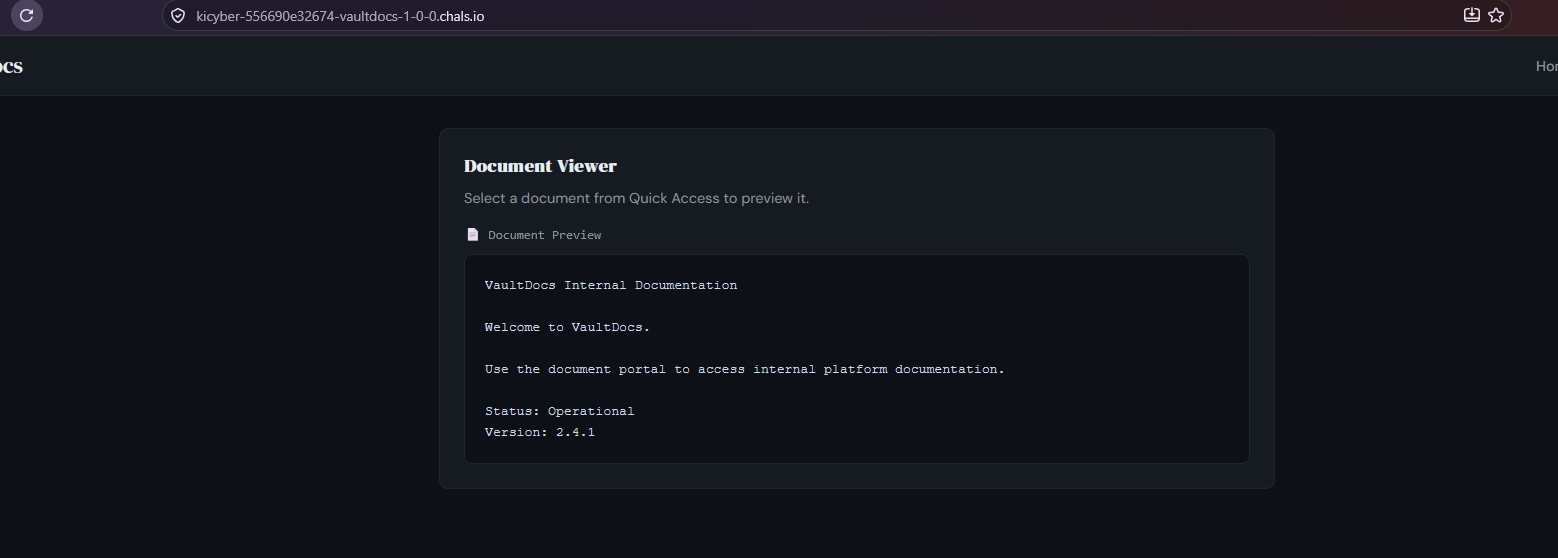1558x558 pixels.
Task: Bookmark this page with the star icon
Action: click(1496, 15)
